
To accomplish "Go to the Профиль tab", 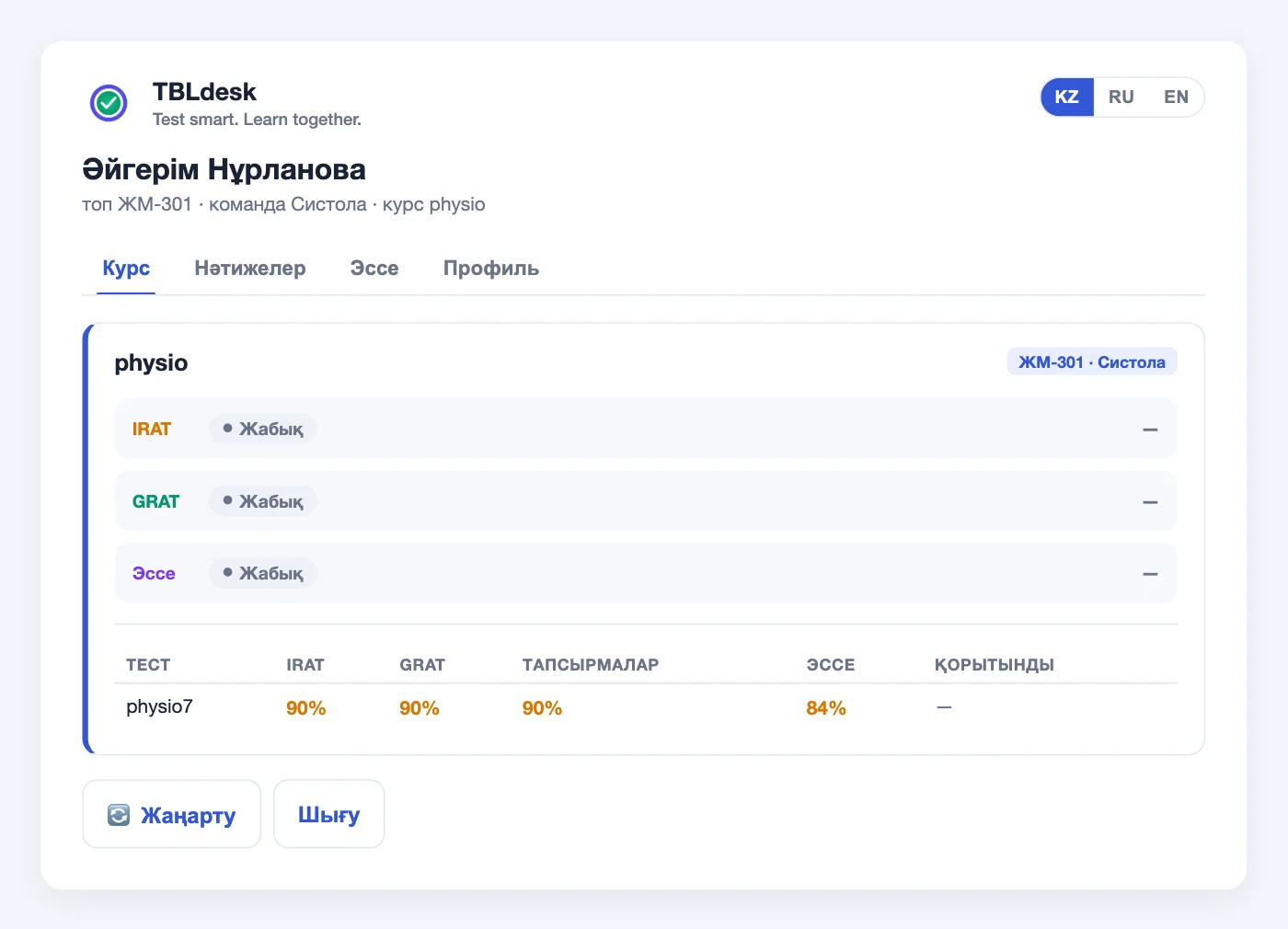I will tap(491, 269).
